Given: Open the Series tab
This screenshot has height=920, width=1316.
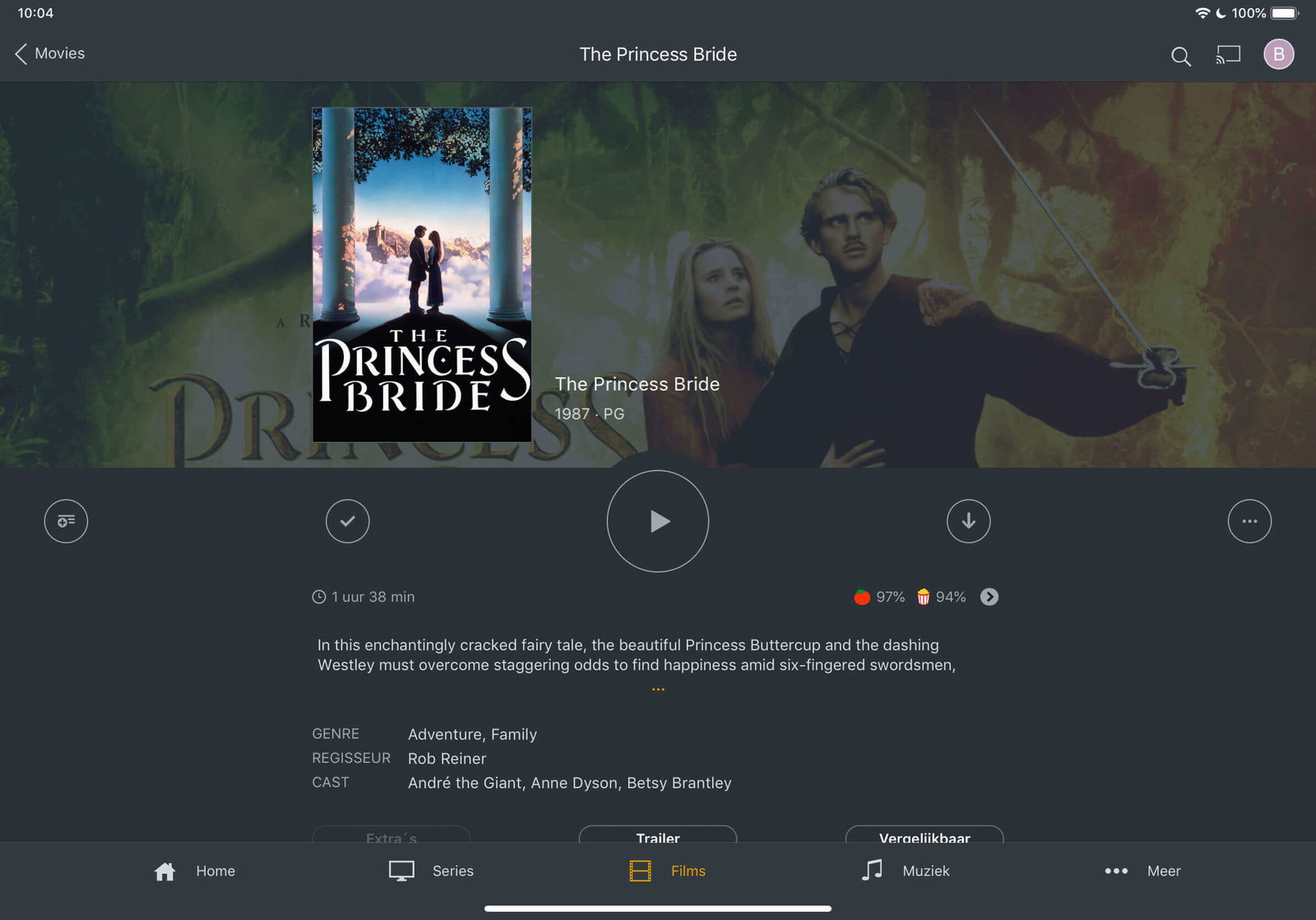Looking at the screenshot, I should (431, 871).
